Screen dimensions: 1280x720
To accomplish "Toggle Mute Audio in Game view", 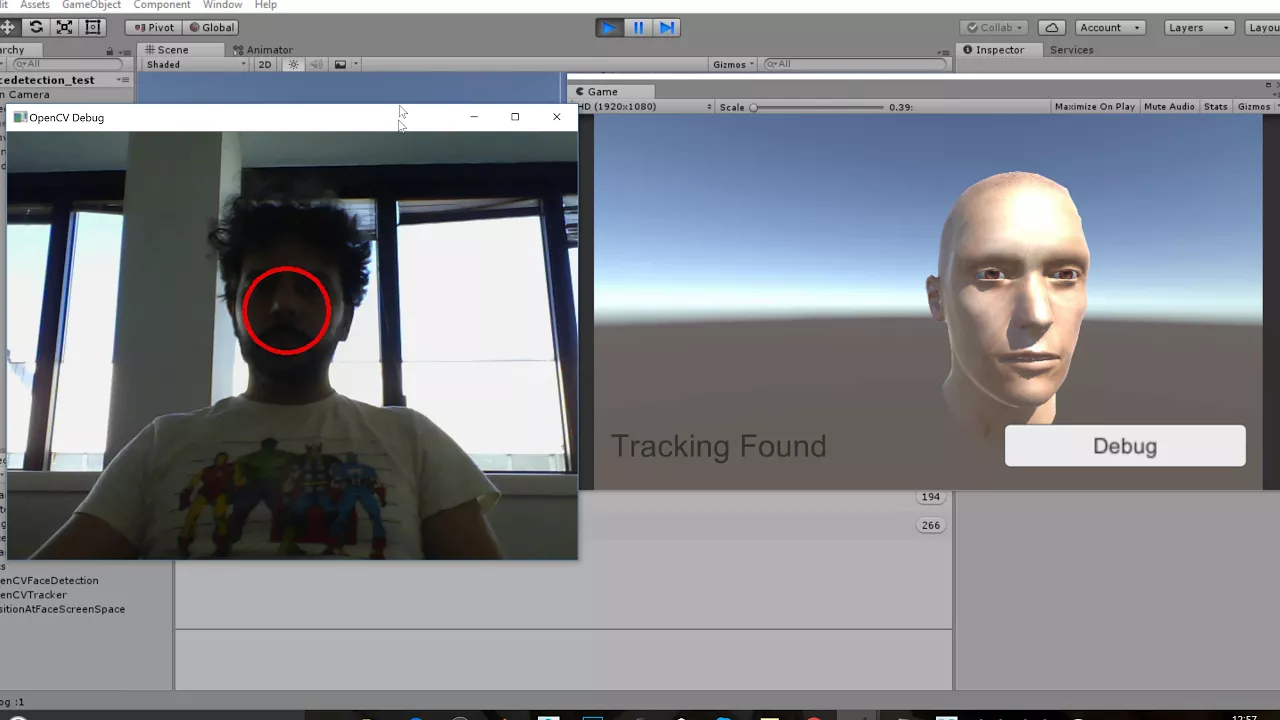I will [1169, 106].
